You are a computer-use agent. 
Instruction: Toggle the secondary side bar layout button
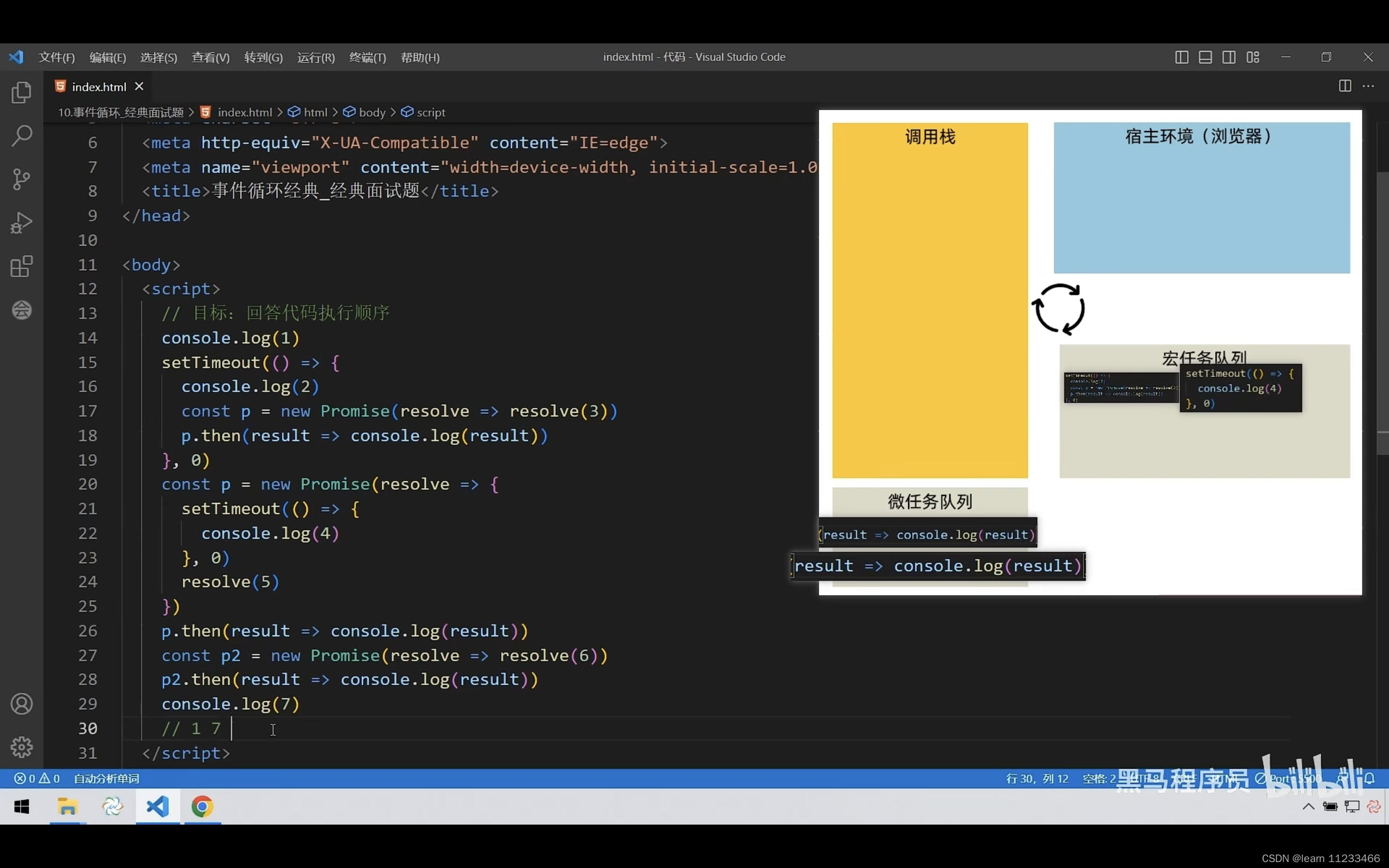[1229, 57]
